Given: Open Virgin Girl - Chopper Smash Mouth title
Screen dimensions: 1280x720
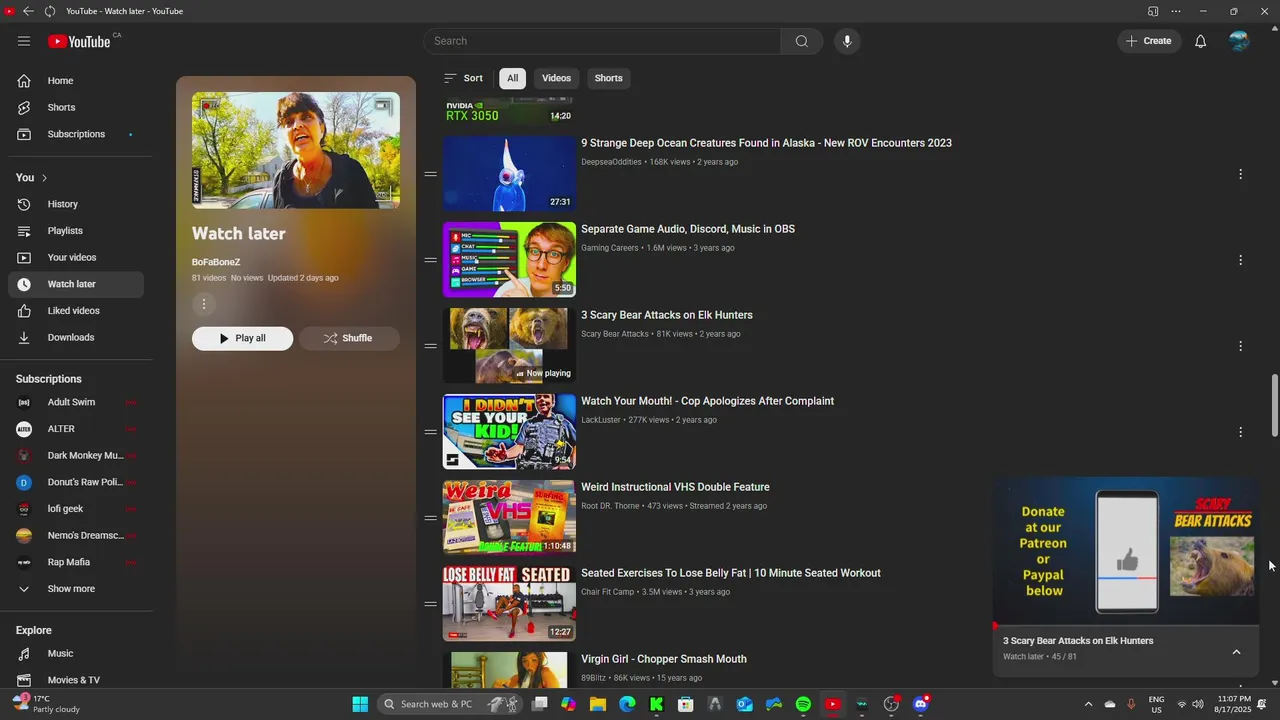Looking at the screenshot, I should (x=664, y=659).
